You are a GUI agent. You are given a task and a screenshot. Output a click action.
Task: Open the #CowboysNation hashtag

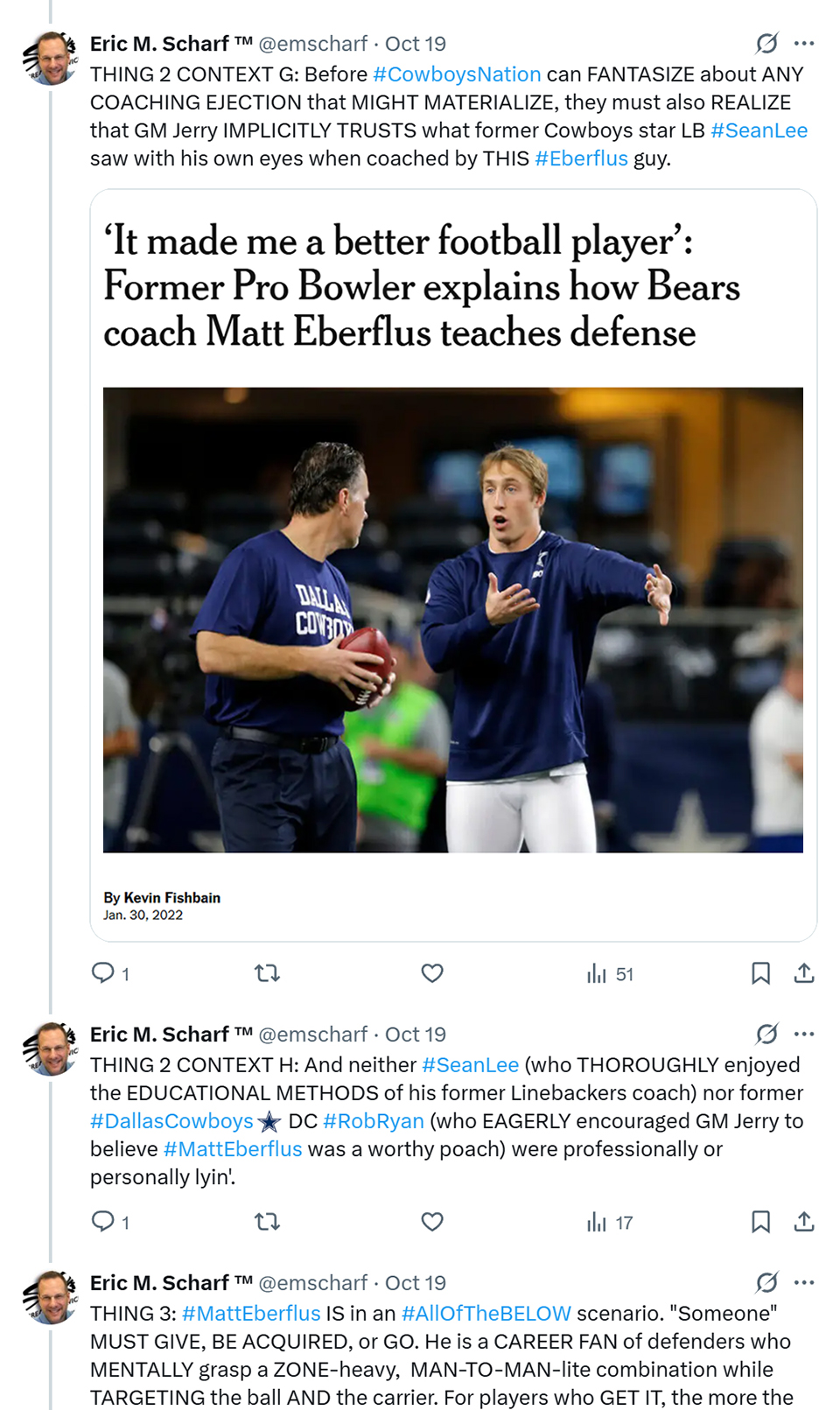(457, 74)
